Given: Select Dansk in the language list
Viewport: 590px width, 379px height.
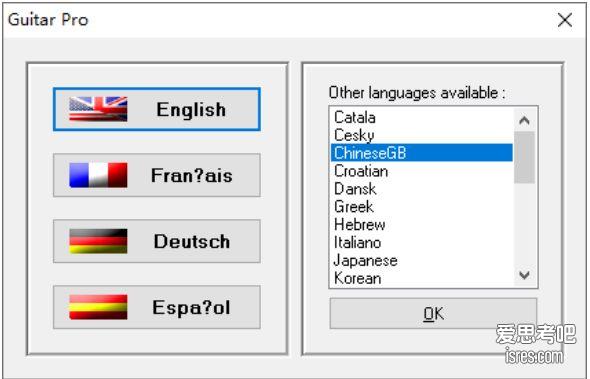Looking at the screenshot, I should (x=421, y=189).
